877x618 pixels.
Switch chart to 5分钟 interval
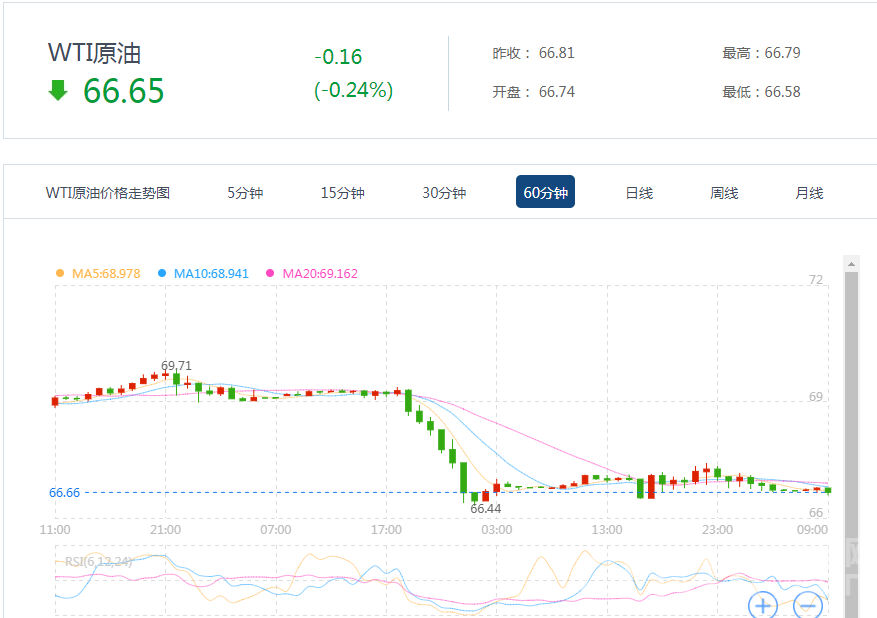[245, 193]
